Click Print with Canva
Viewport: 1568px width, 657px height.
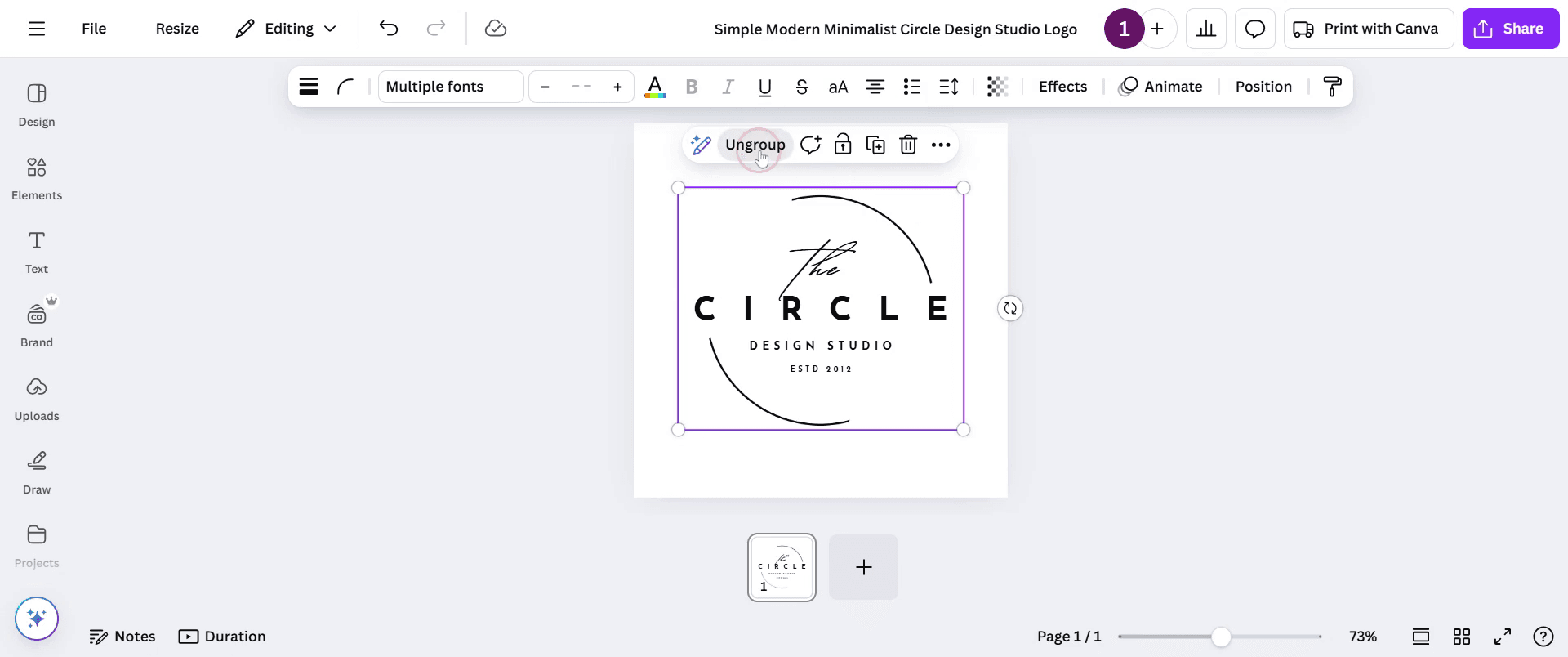(1369, 29)
